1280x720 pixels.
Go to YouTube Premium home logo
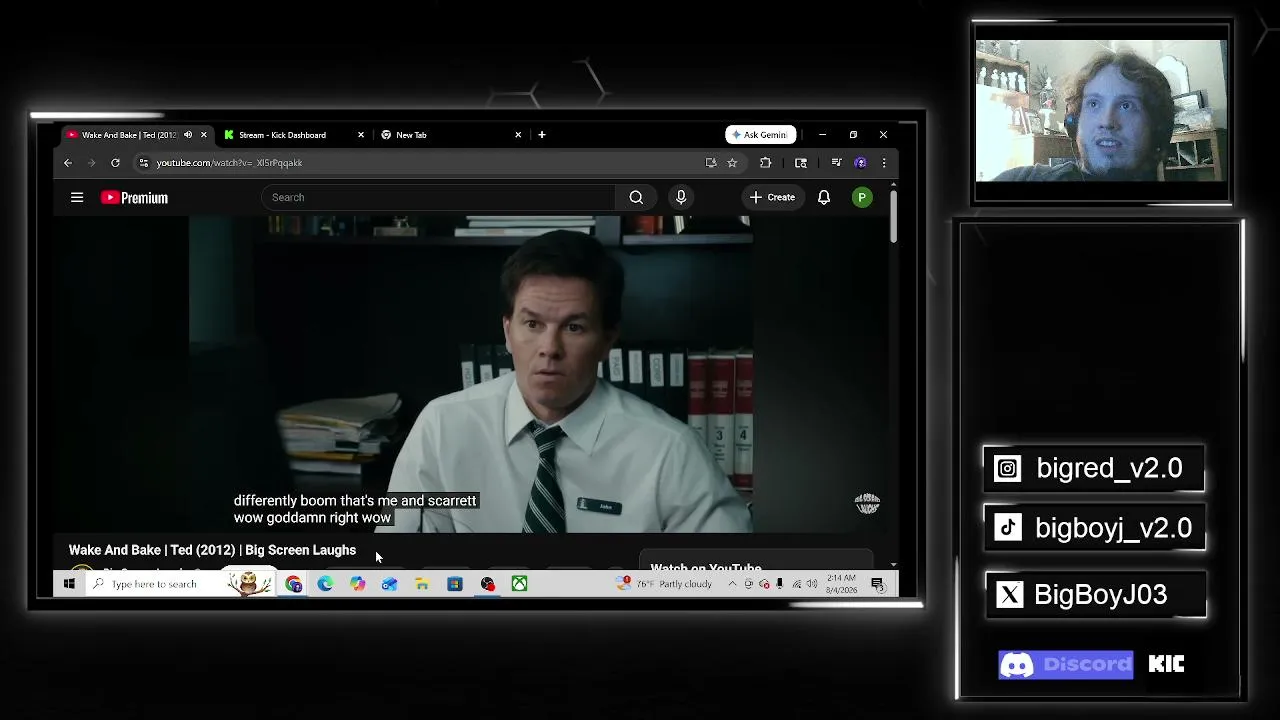[x=134, y=198]
